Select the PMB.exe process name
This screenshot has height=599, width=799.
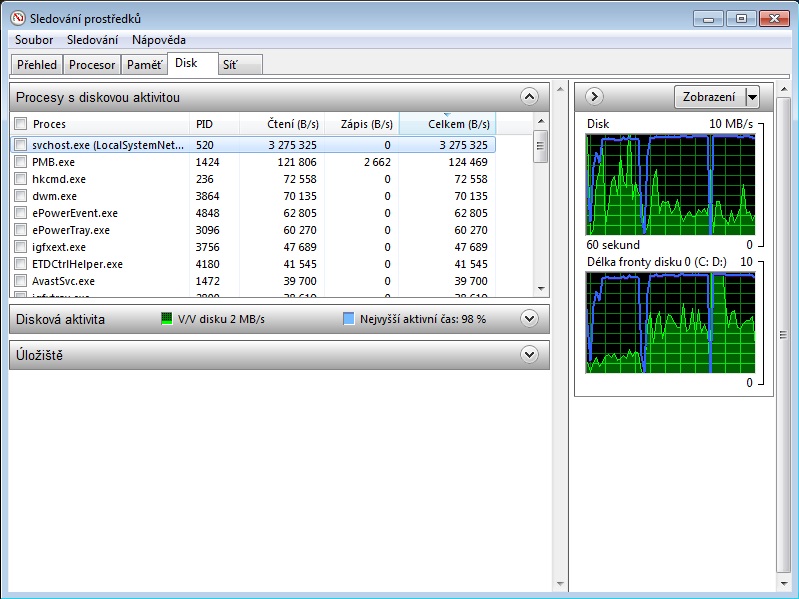[x=54, y=162]
